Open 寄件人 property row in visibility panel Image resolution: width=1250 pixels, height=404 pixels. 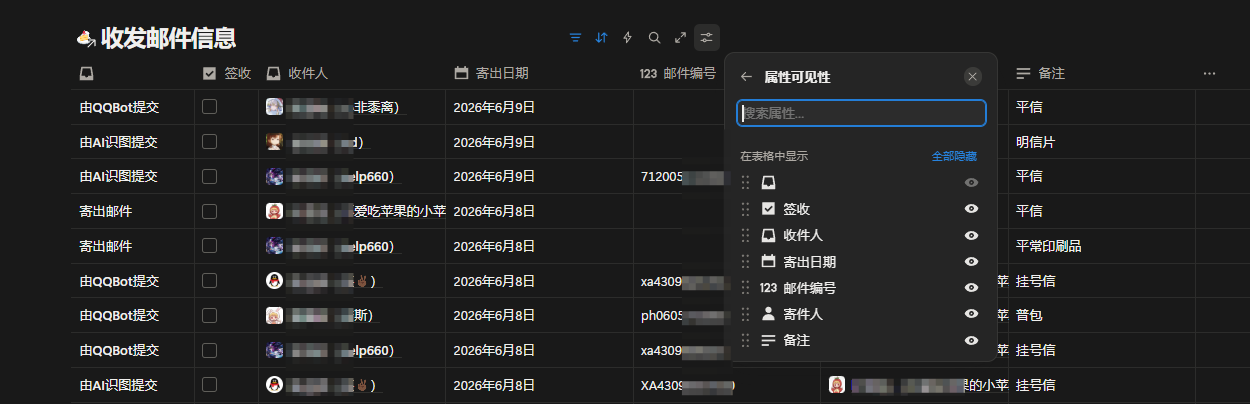pos(860,314)
